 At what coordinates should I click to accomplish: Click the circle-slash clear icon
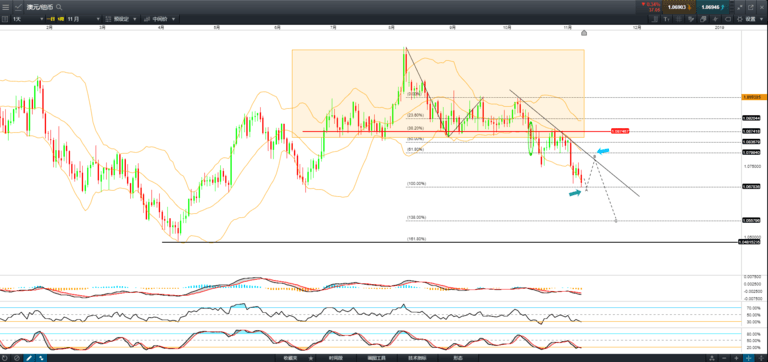point(17,358)
